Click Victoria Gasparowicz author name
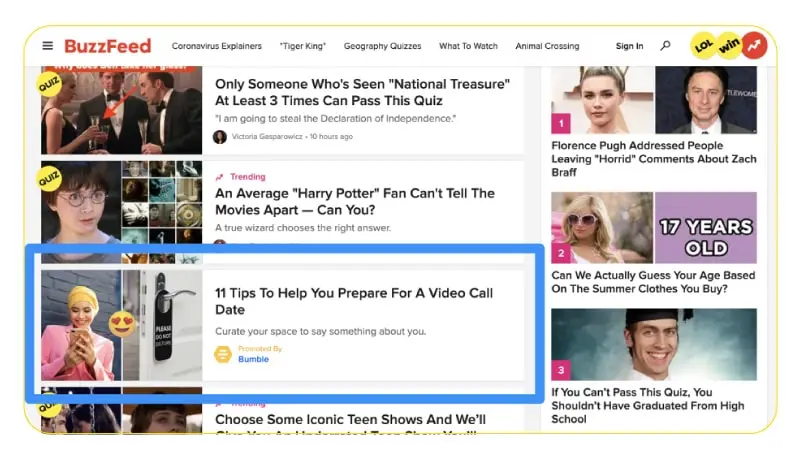Screen dimensions: 800x461 click(x=267, y=137)
